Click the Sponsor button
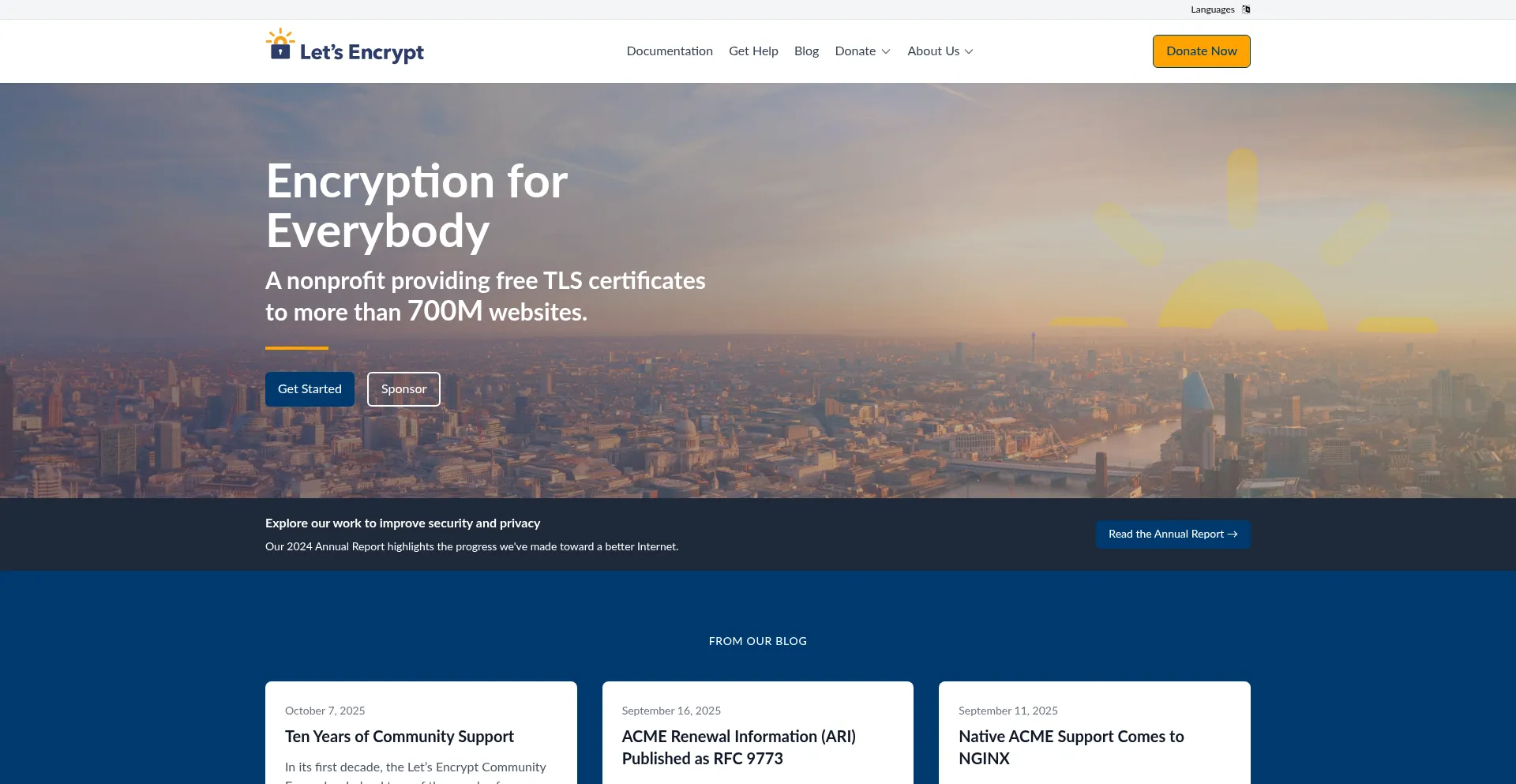This screenshot has width=1516, height=784. coord(403,389)
